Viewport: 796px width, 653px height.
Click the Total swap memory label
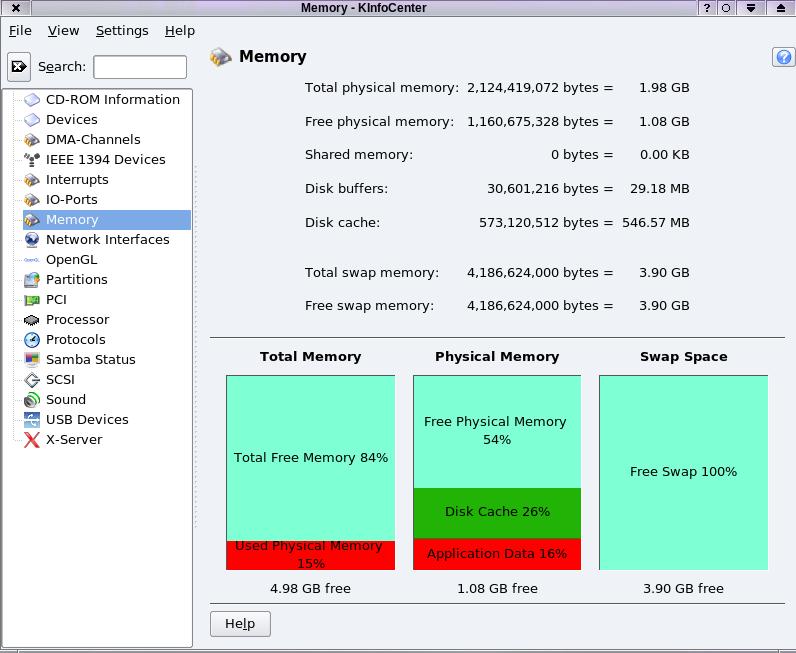(x=372, y=273)
